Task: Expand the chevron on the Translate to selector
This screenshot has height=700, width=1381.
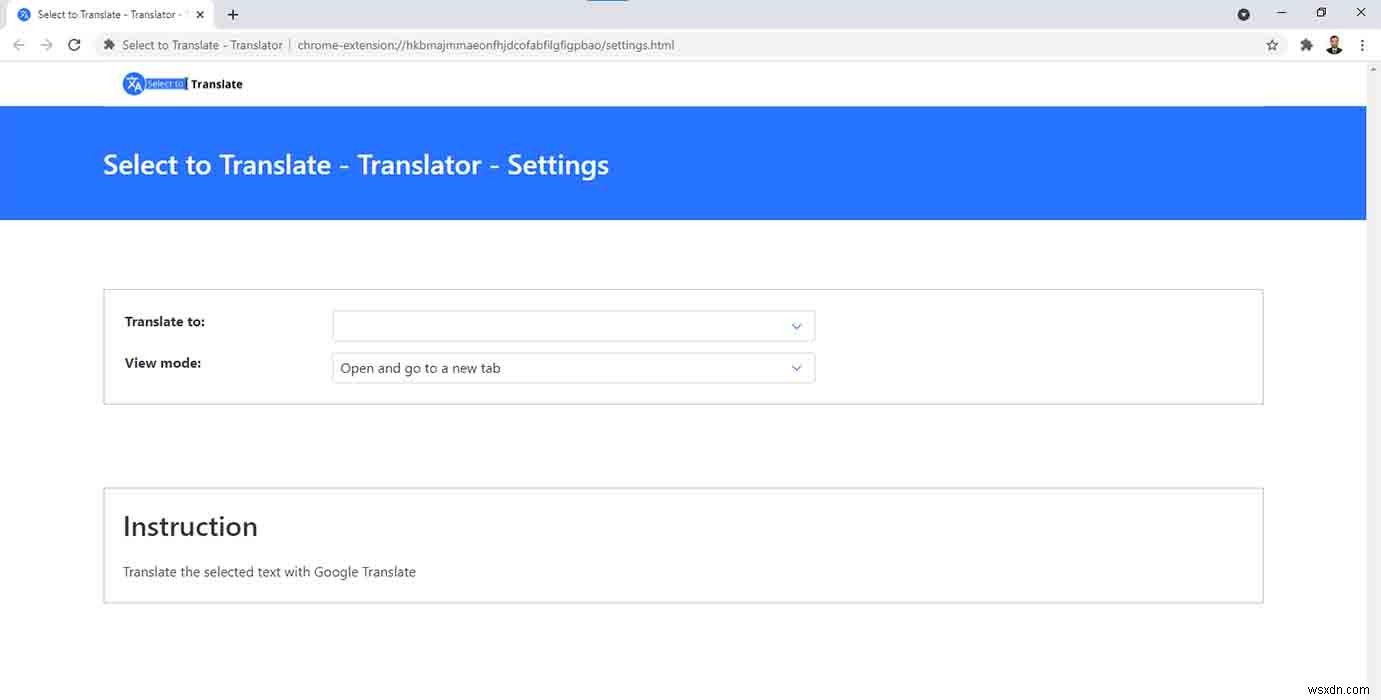Action: point(797,326)
